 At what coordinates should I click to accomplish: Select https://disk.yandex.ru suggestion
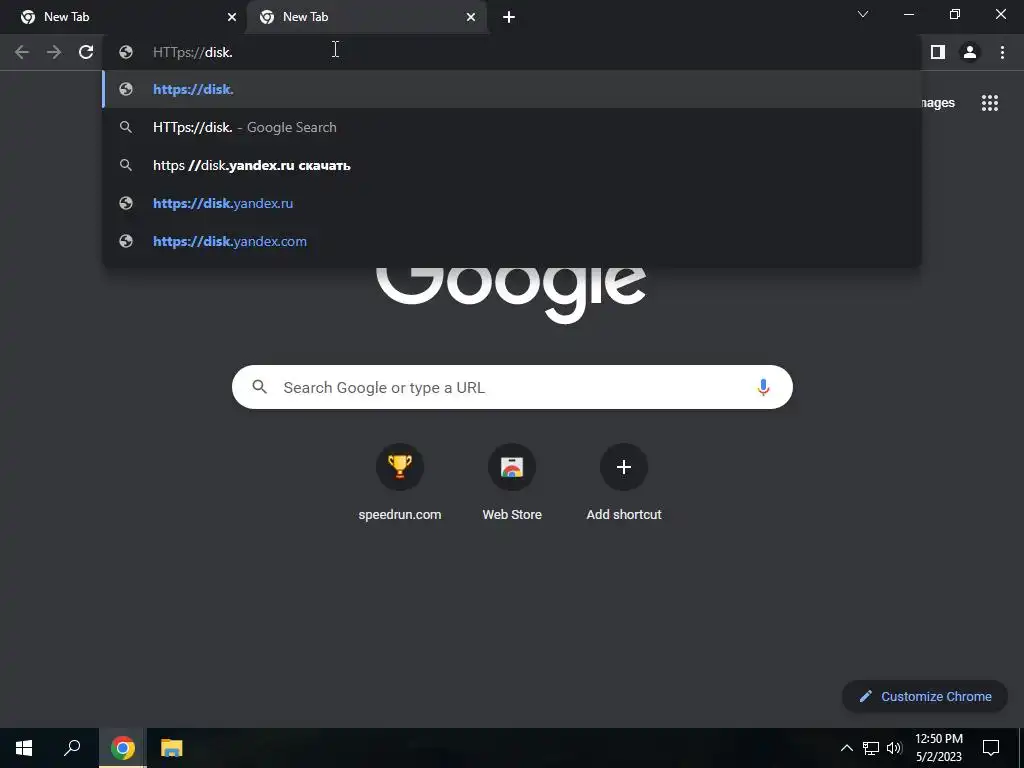pos(511,203)
